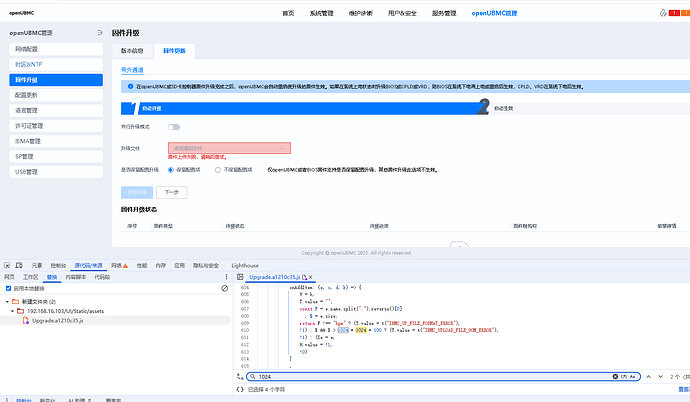Uncheck enable local overrides checkbox
The image size is (690, 402).
tap(8, 289)
